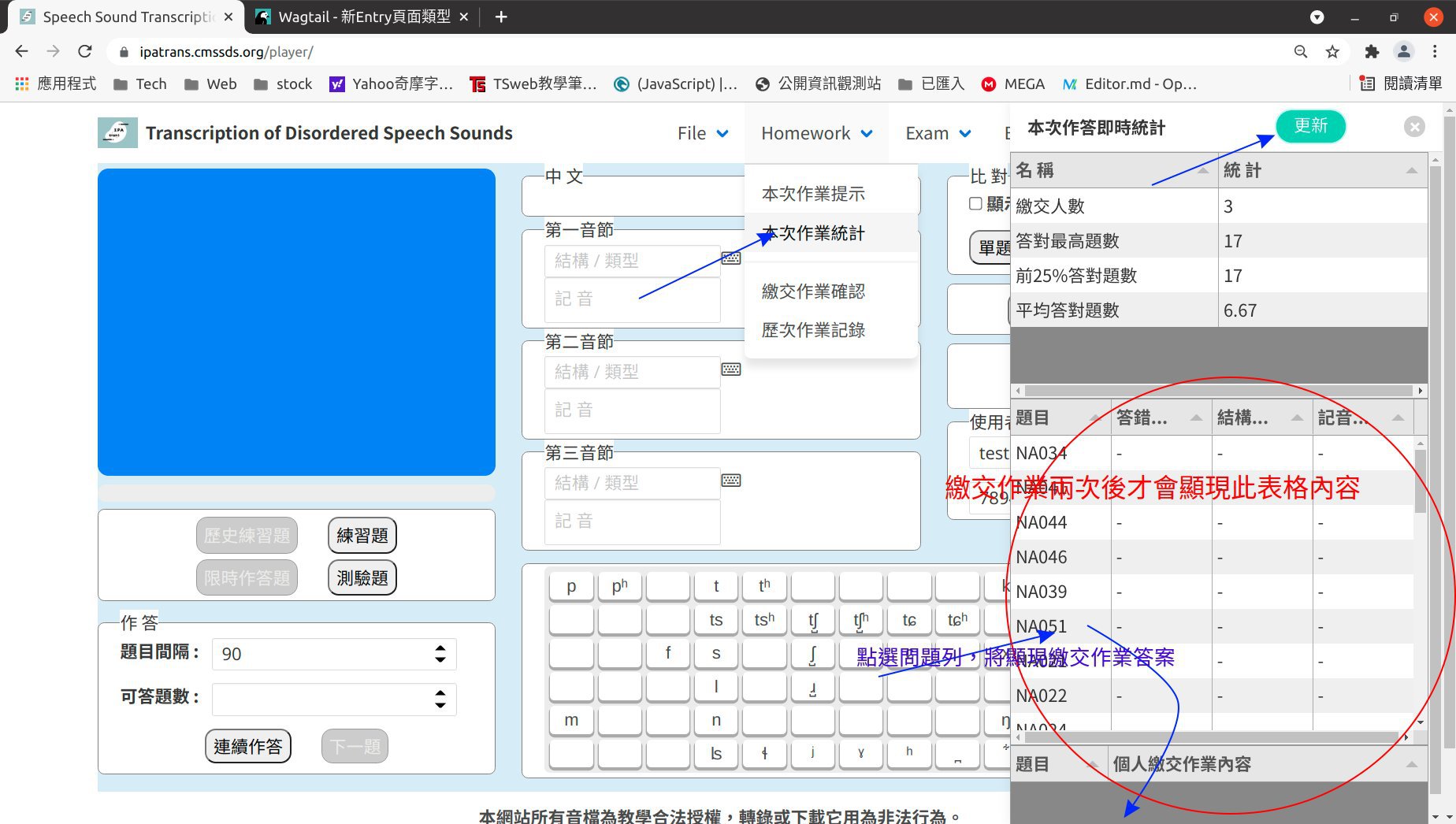1456x824 pixels.
Task: Bookmark this page with the star icon
Action: click(x=1332, y=52)
